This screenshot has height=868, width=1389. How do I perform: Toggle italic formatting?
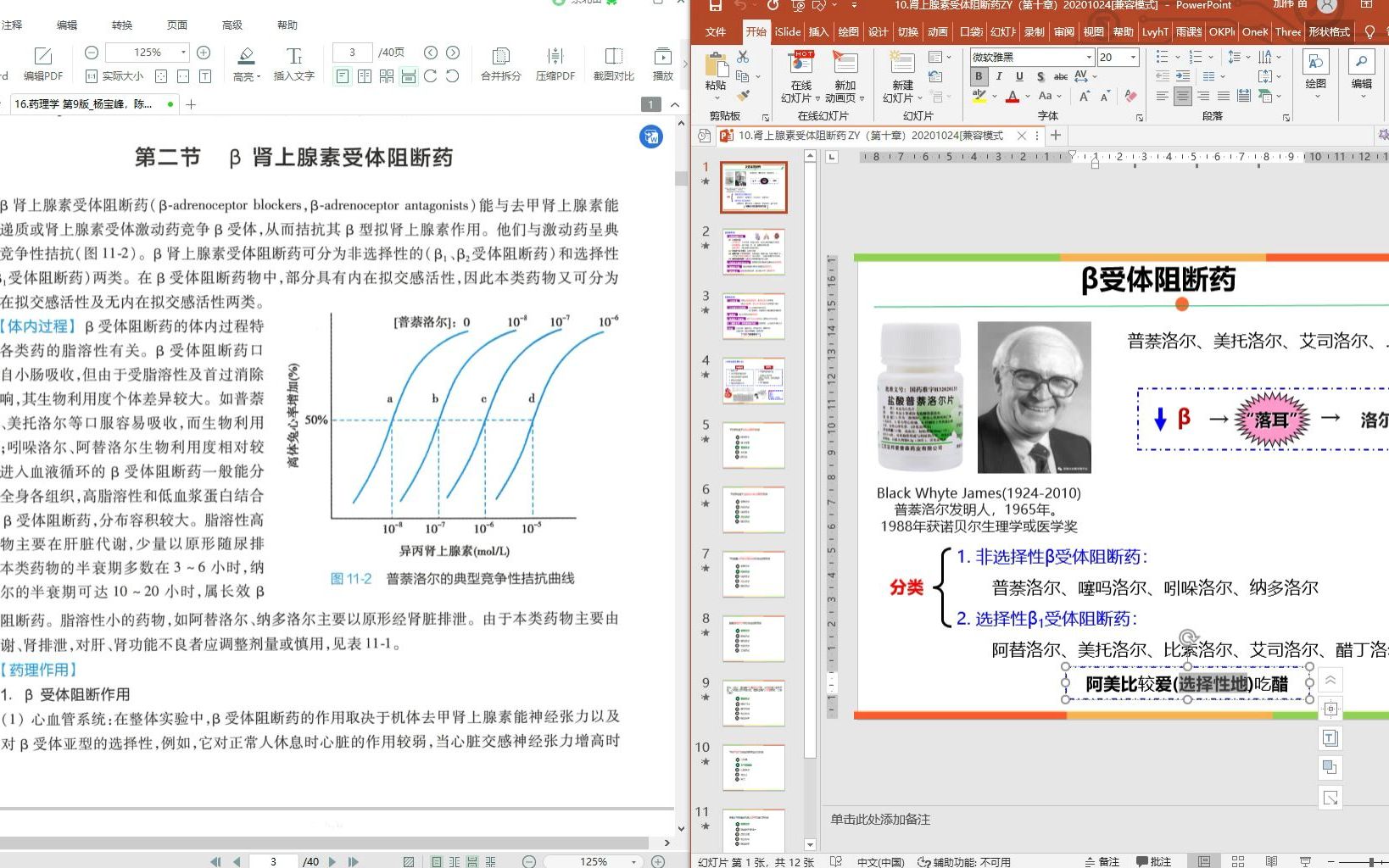pos(998,76)
